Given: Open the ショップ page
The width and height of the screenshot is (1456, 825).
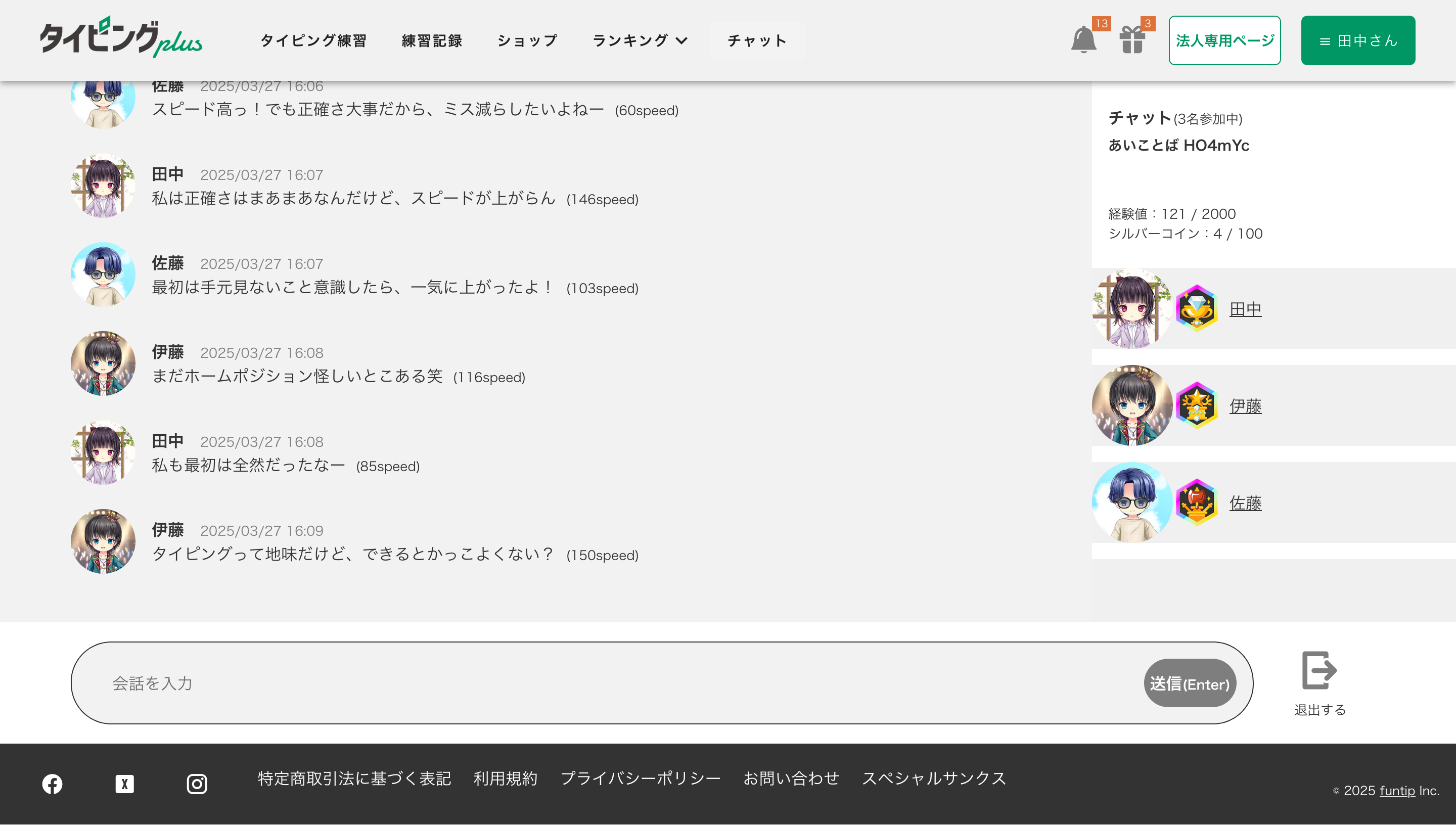Looking at the screenshot, I should coord(527,41).
